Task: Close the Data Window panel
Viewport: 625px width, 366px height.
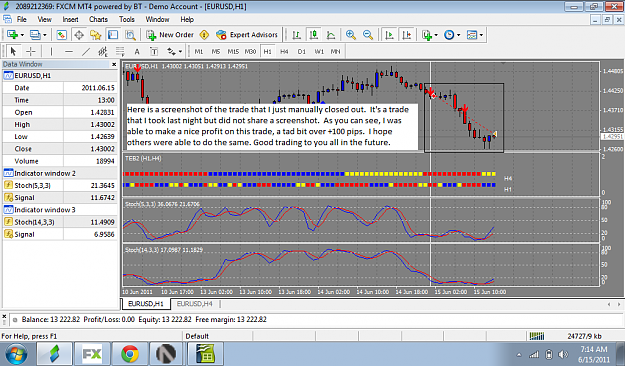Action: 114,64
